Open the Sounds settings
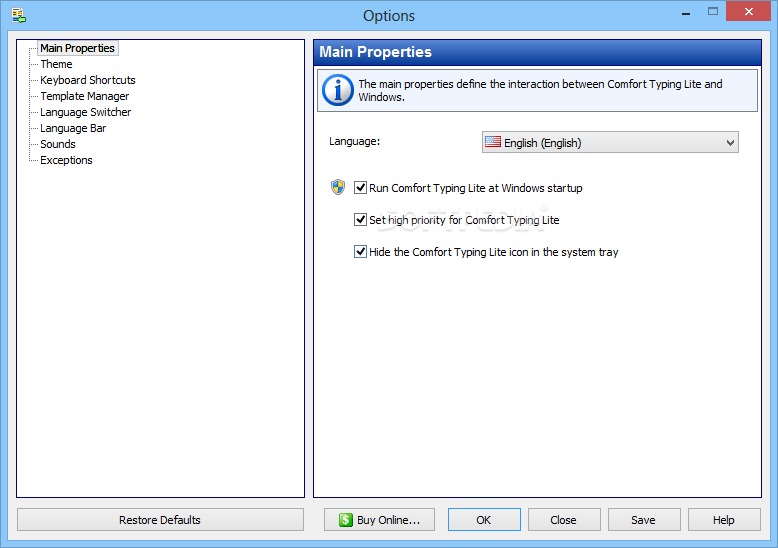 (58, 144)
